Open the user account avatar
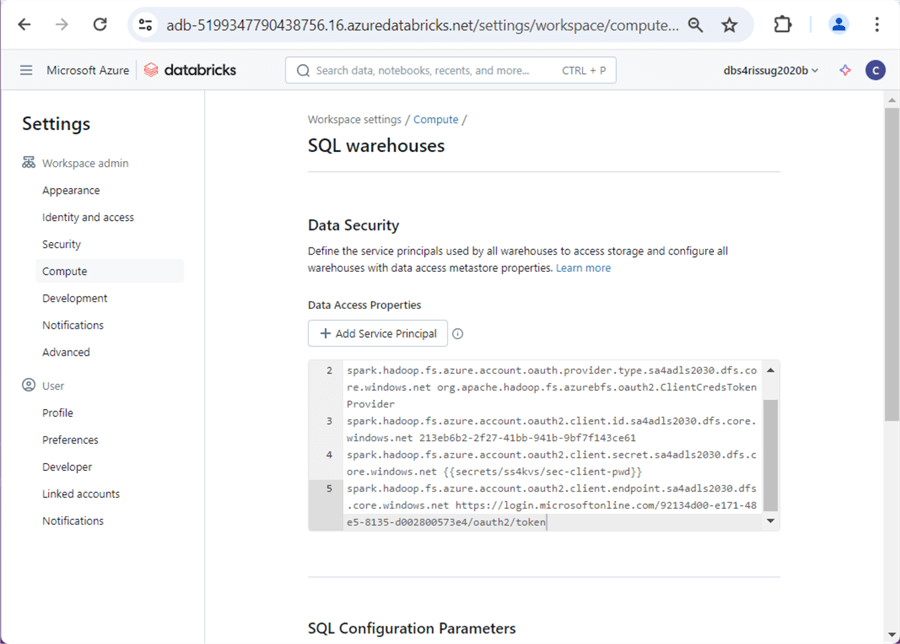This screenshot has width=900, height=644. [875, 70]
